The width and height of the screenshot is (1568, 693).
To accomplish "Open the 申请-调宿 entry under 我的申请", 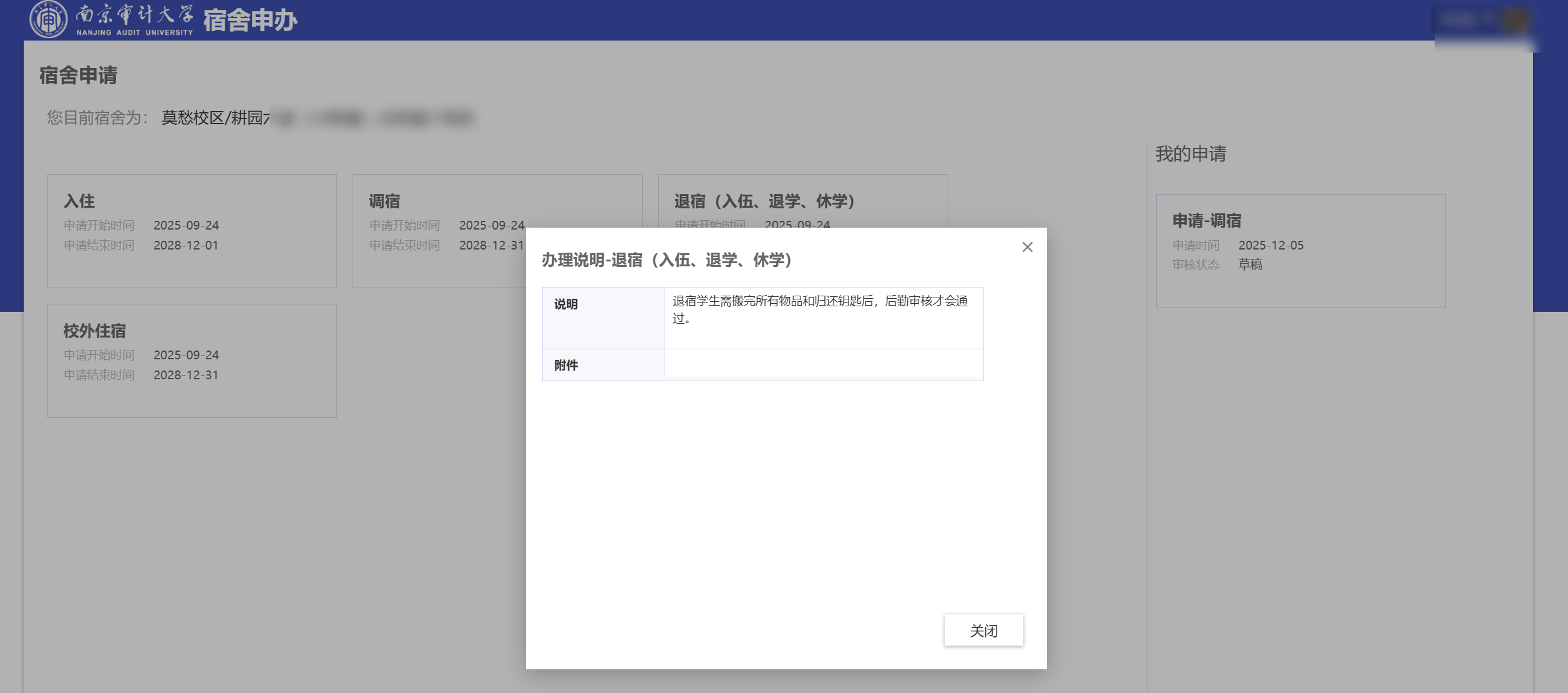I will [x=1300, y=250].
